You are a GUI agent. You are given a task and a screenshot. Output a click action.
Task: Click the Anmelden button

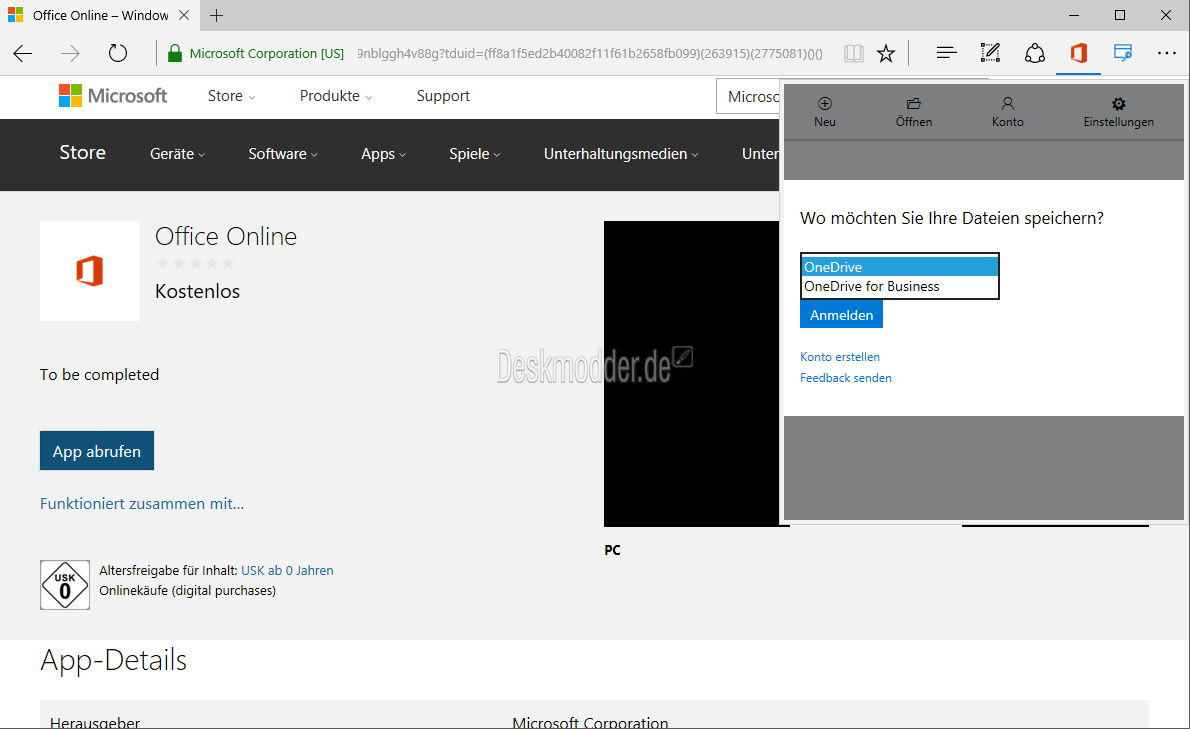841,315
